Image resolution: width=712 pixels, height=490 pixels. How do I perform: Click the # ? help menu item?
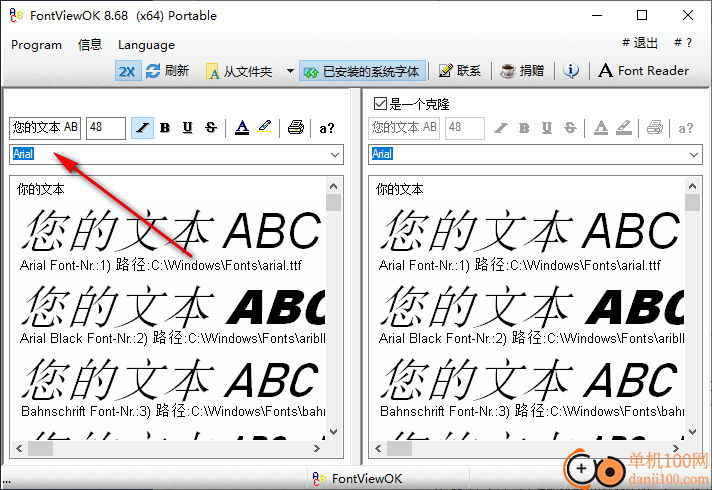point(683,43)
